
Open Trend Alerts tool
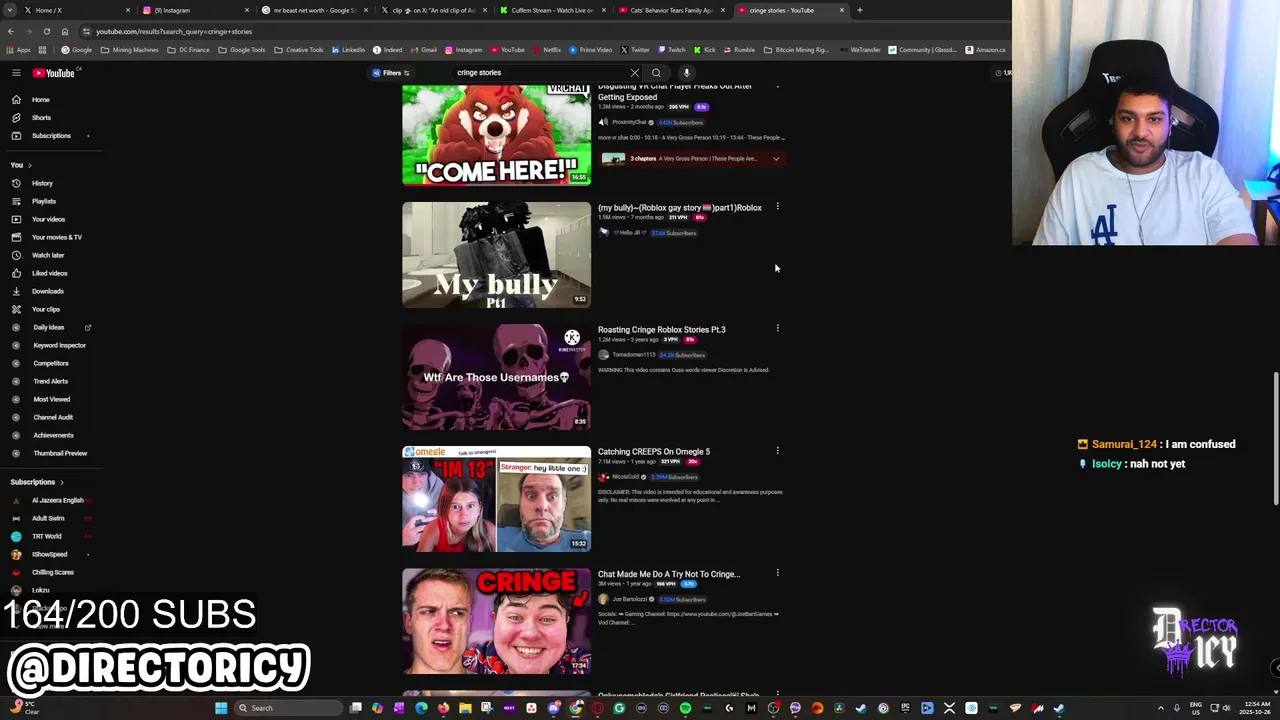[x=50, y=381]
